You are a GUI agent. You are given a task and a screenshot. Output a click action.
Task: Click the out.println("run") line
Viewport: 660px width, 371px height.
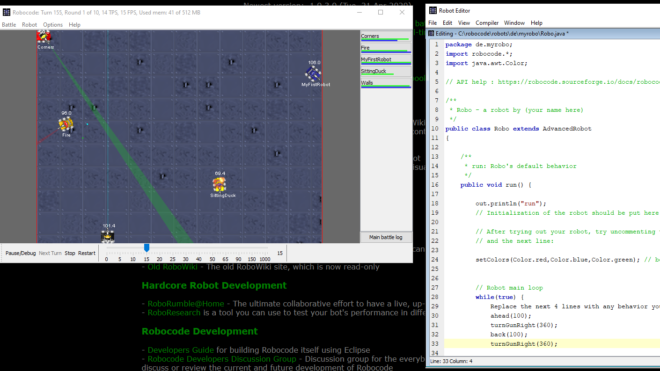pyautogui.click(x=511, y=204)
